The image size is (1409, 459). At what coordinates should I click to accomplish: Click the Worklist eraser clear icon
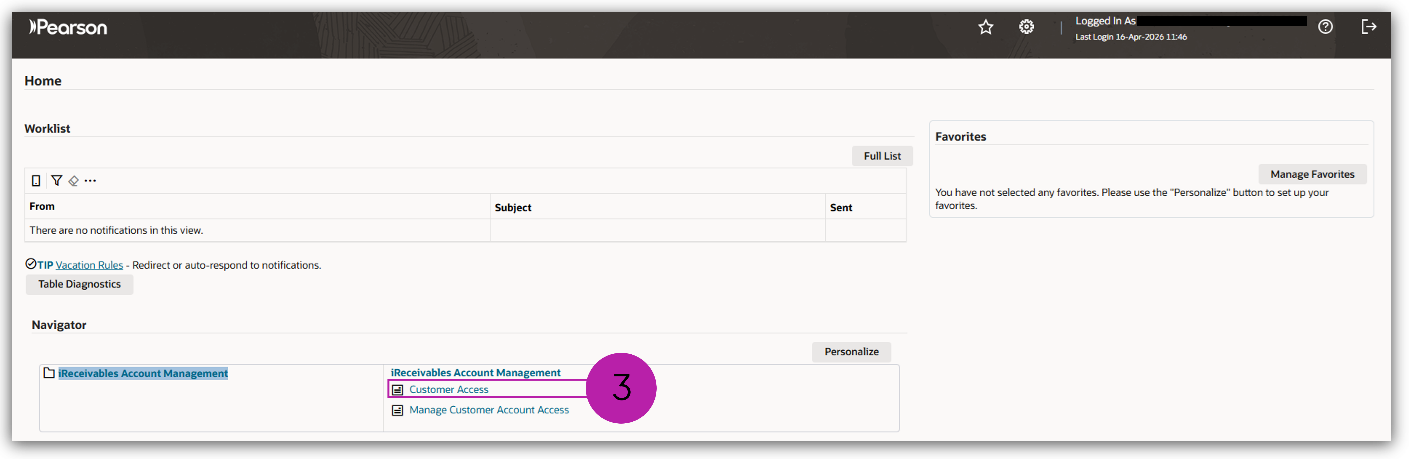73,181
